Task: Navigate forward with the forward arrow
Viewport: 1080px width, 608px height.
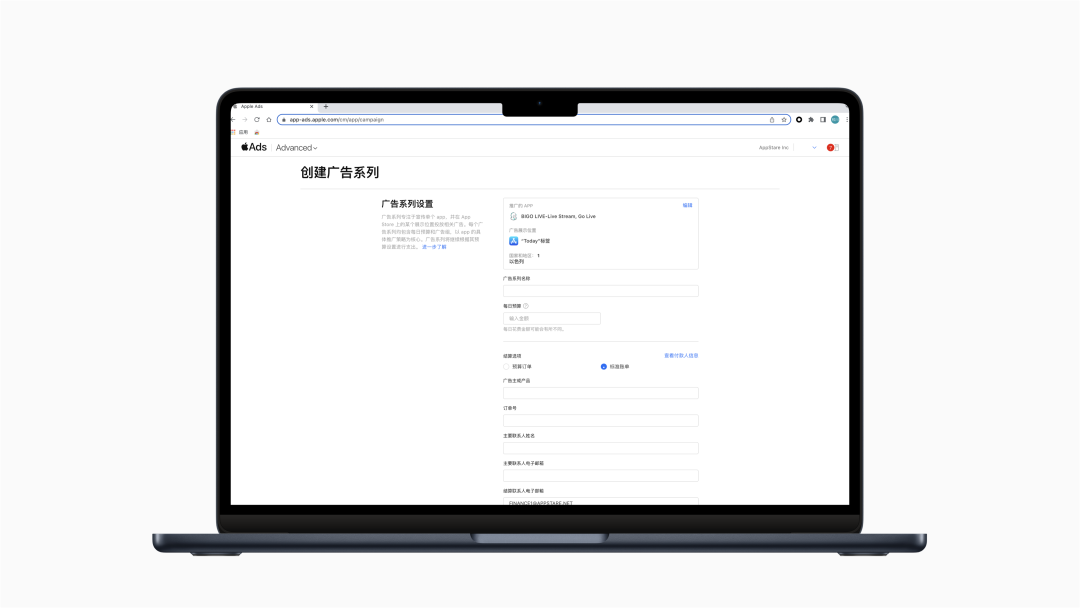Action: [x=245, y=120]
